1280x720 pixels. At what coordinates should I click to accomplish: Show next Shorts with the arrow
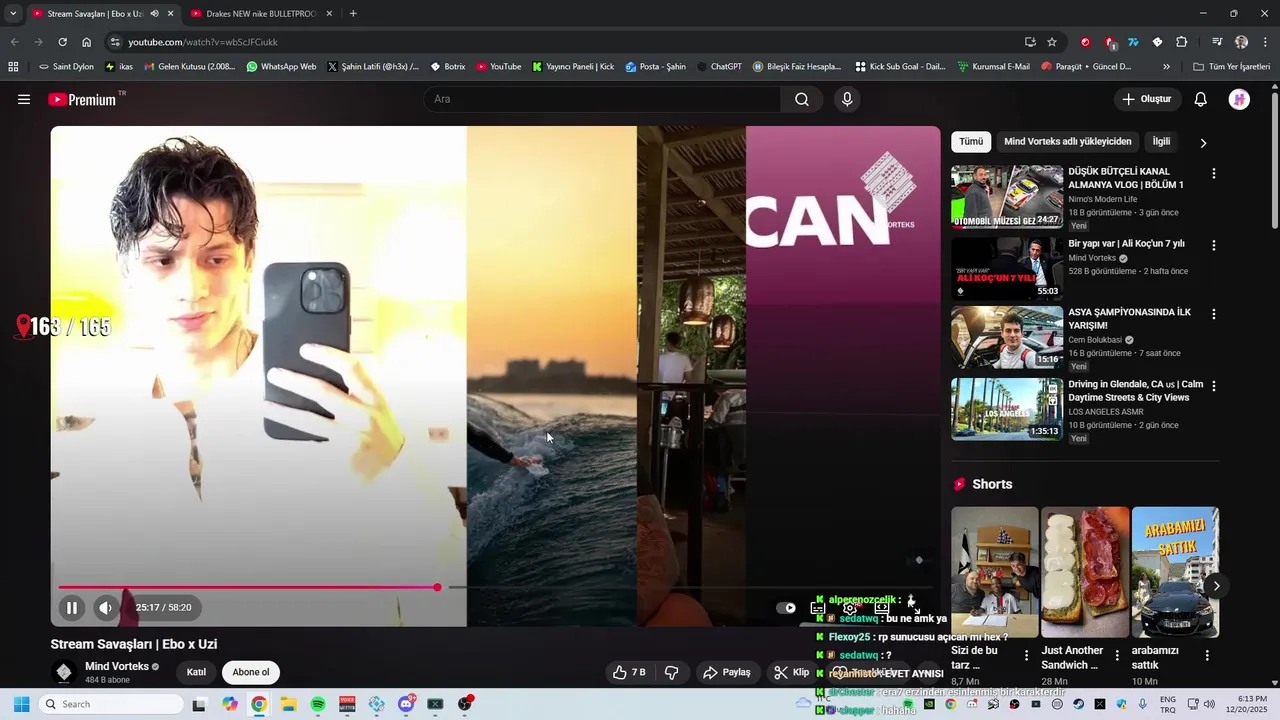coord(1216,586)
